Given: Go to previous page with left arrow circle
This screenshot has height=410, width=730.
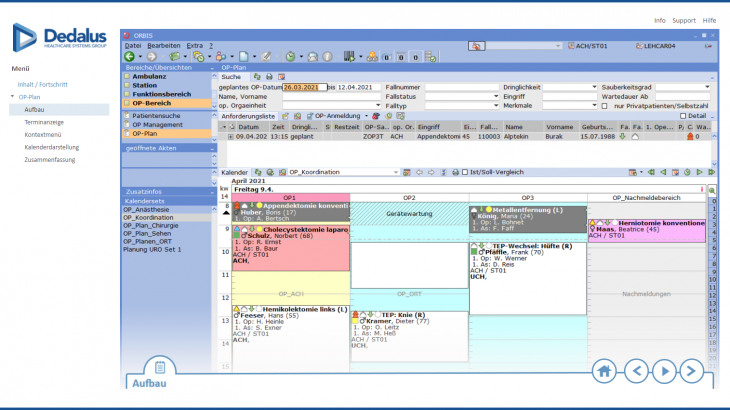Looking at the screenshot, I should 635,371.
